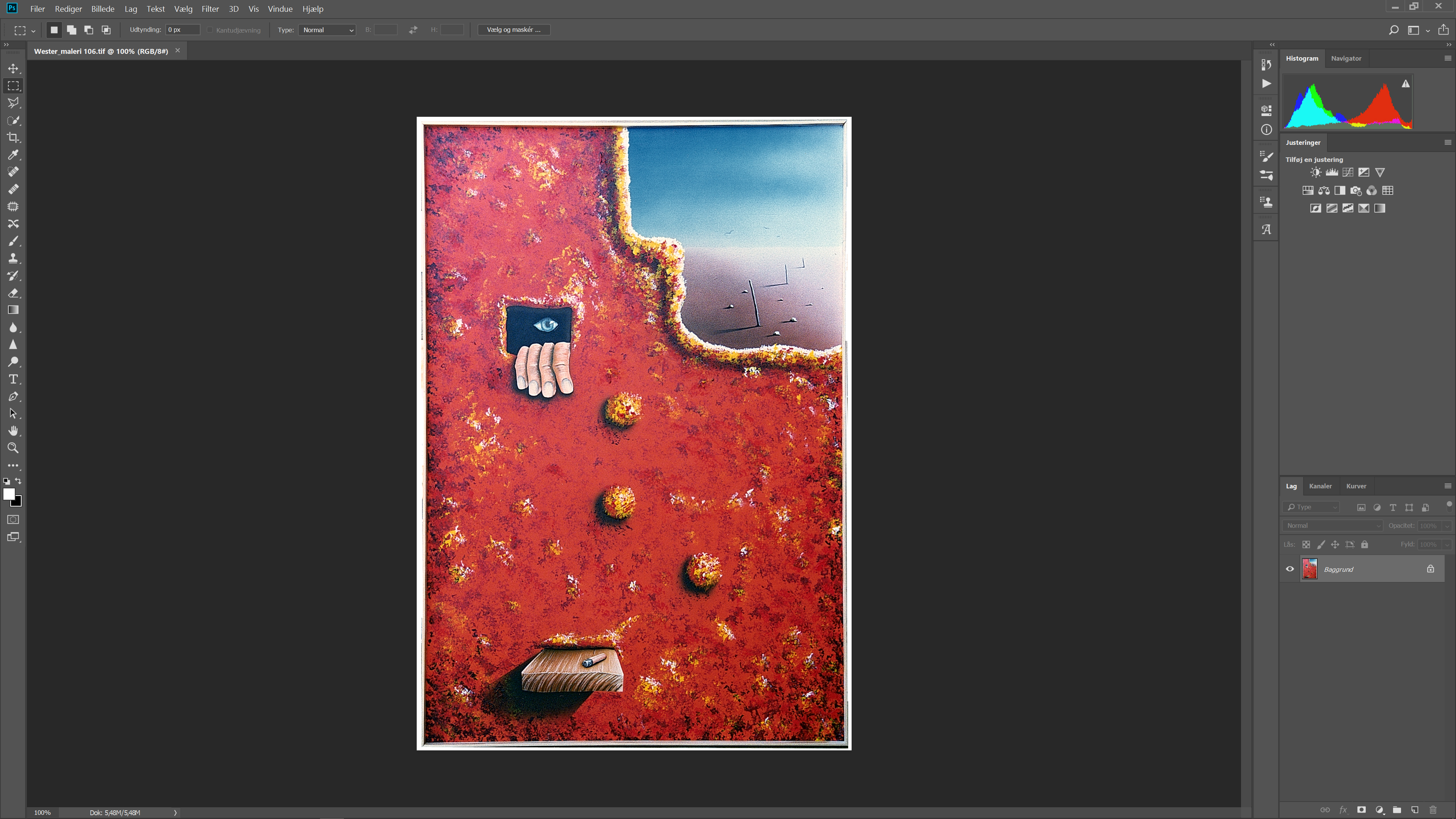Click the foreground color swatch

[x=8, y=494]
